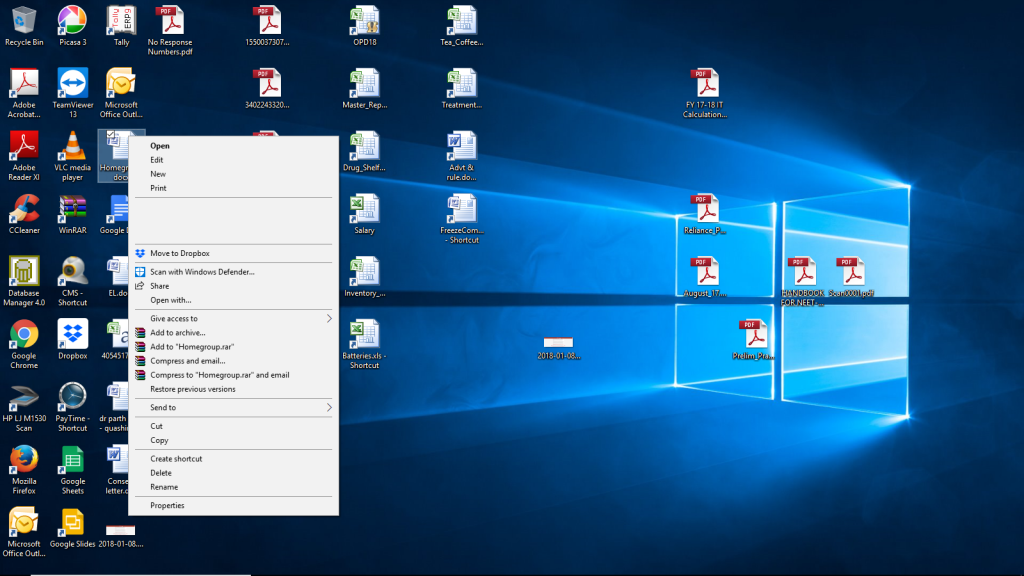The image size is (1024, 576).
Task: Select the 2018-01-08 thumbnail near Google Slides
Action: (121, 535)
